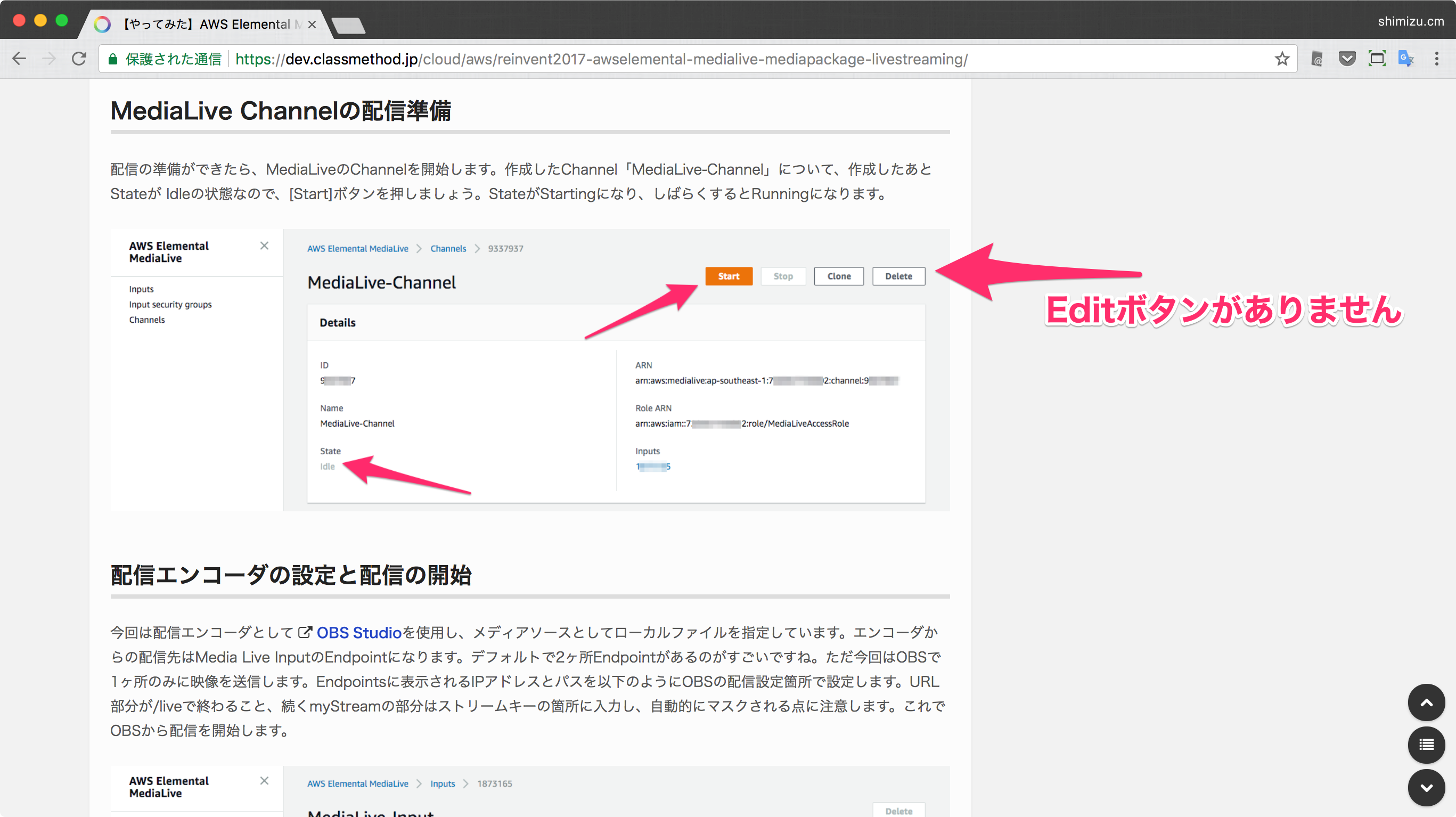Click the Delete button beside Clone
1456x817 pixels.
tap(898, 276)
